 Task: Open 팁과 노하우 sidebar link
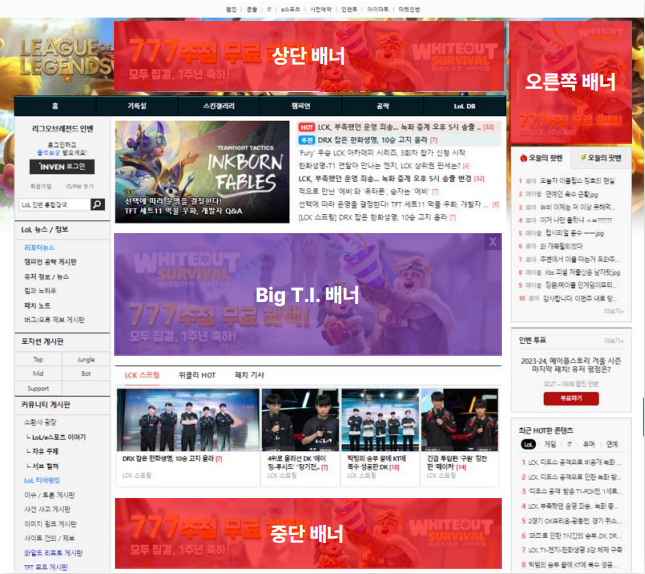[x=40, y=290]
